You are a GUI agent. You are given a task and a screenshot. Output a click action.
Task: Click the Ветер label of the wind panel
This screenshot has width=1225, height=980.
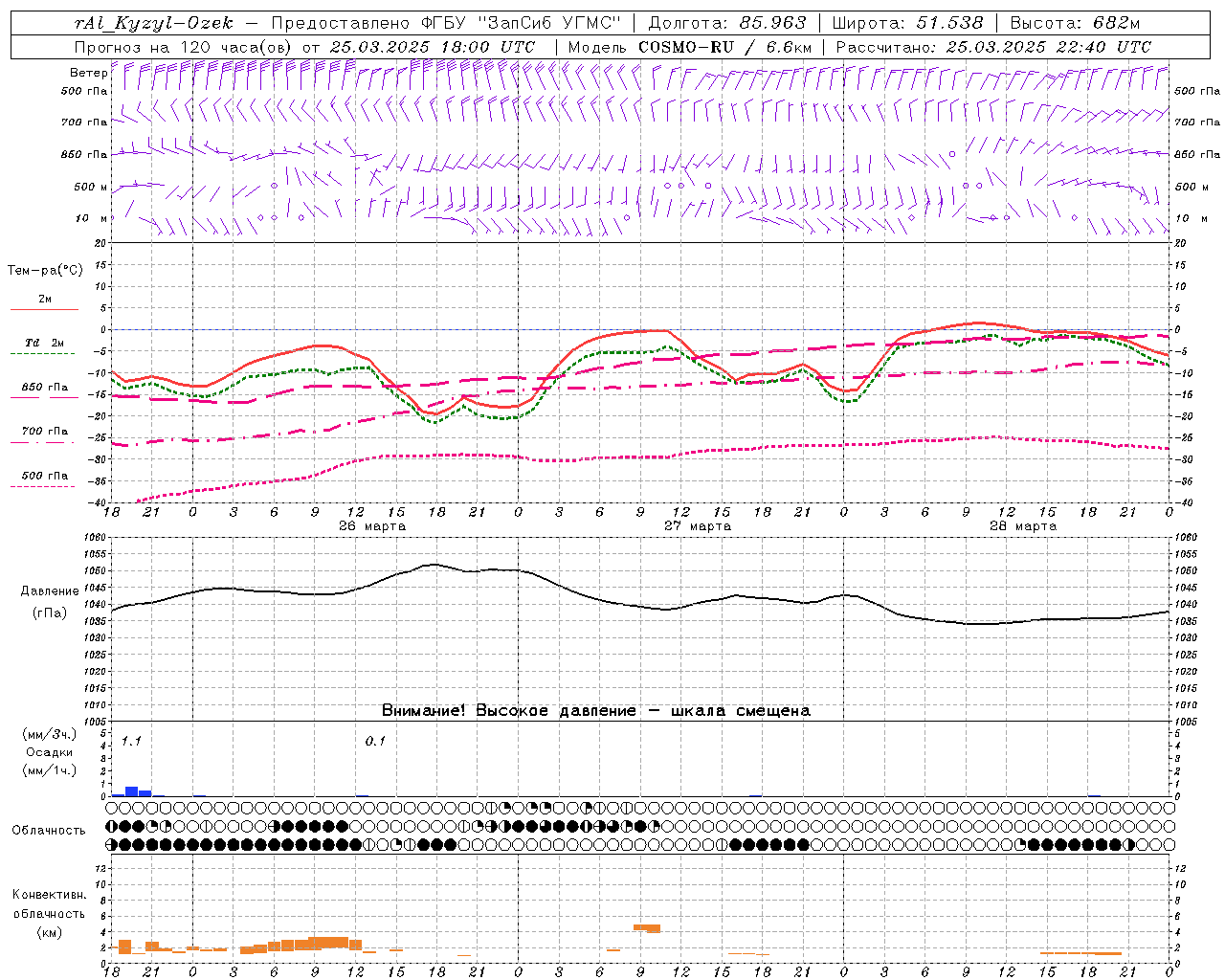tap(88, 73)
